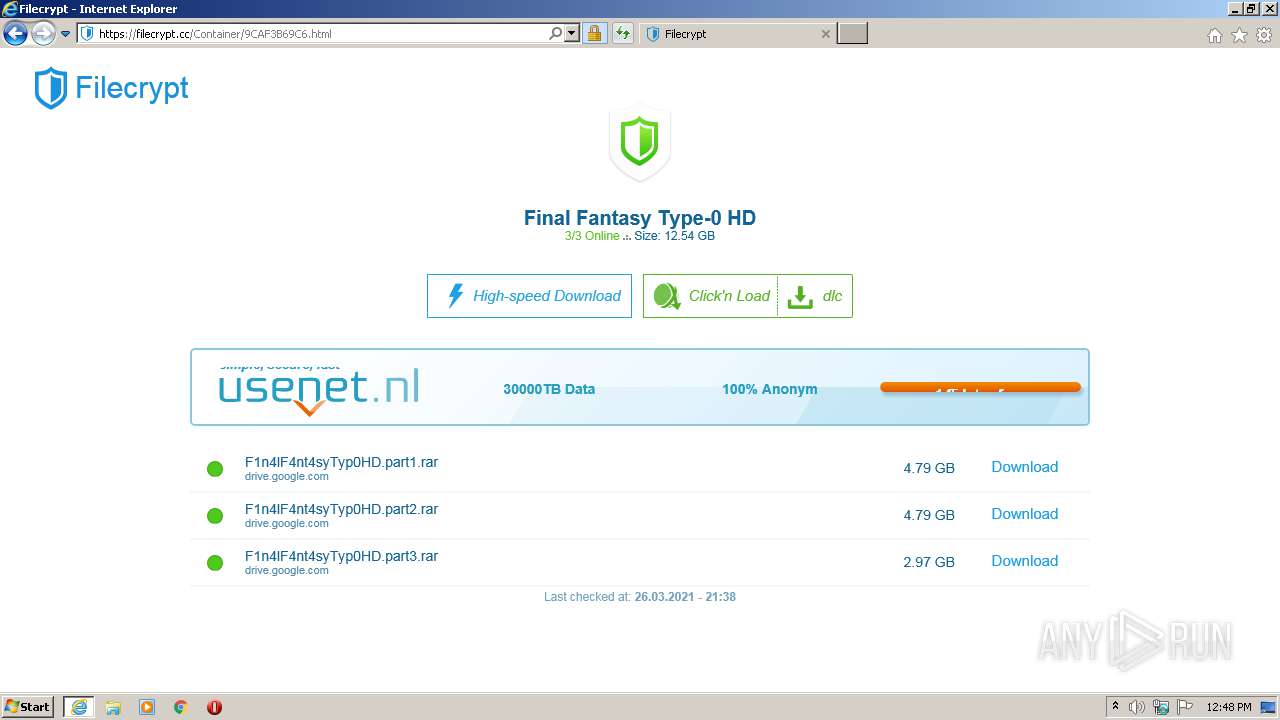Click the Last checked at date text
The image size is (1280, 720).
pos(640,597)
